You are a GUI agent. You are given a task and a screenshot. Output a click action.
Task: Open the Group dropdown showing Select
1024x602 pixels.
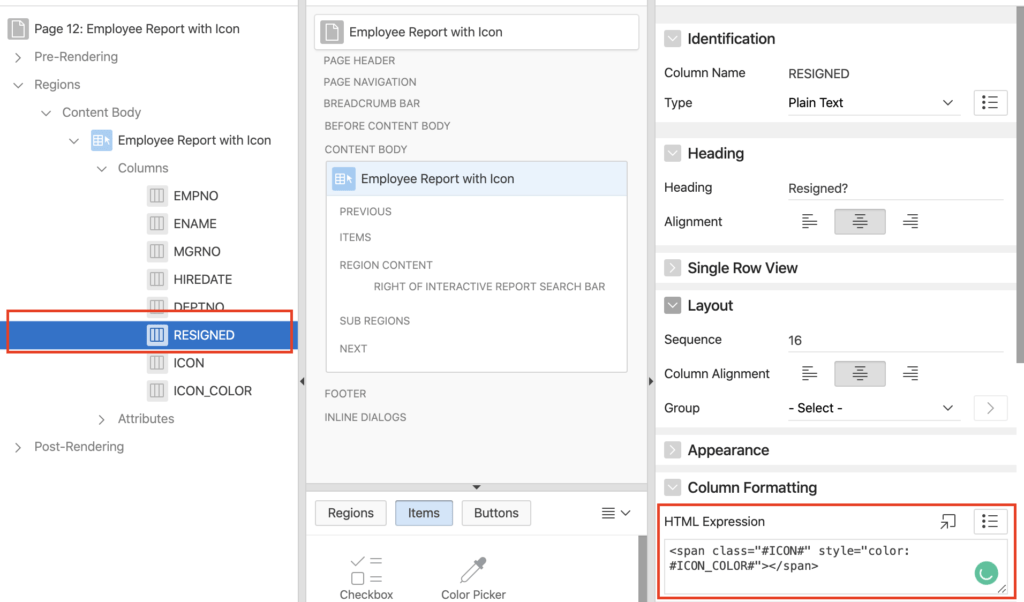click(873, 408)
